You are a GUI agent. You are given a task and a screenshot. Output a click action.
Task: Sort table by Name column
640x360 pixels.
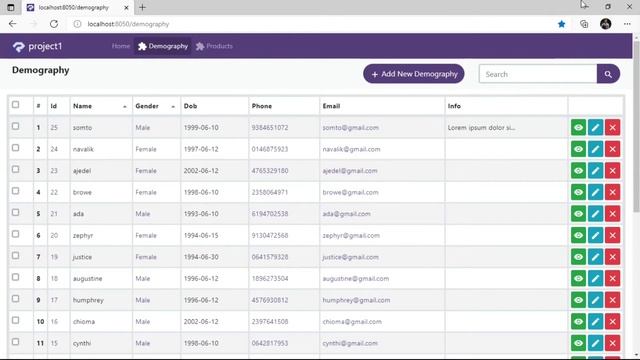click(x=101, y=106)
